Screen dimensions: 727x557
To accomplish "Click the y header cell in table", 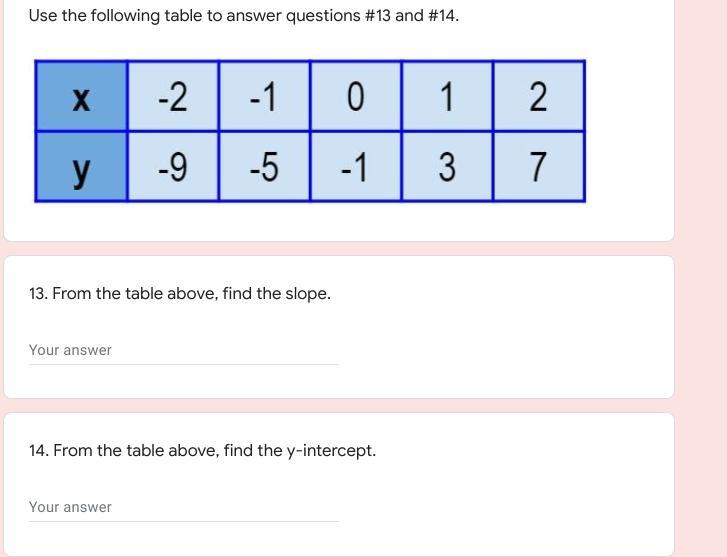I will tap(81, 167).
